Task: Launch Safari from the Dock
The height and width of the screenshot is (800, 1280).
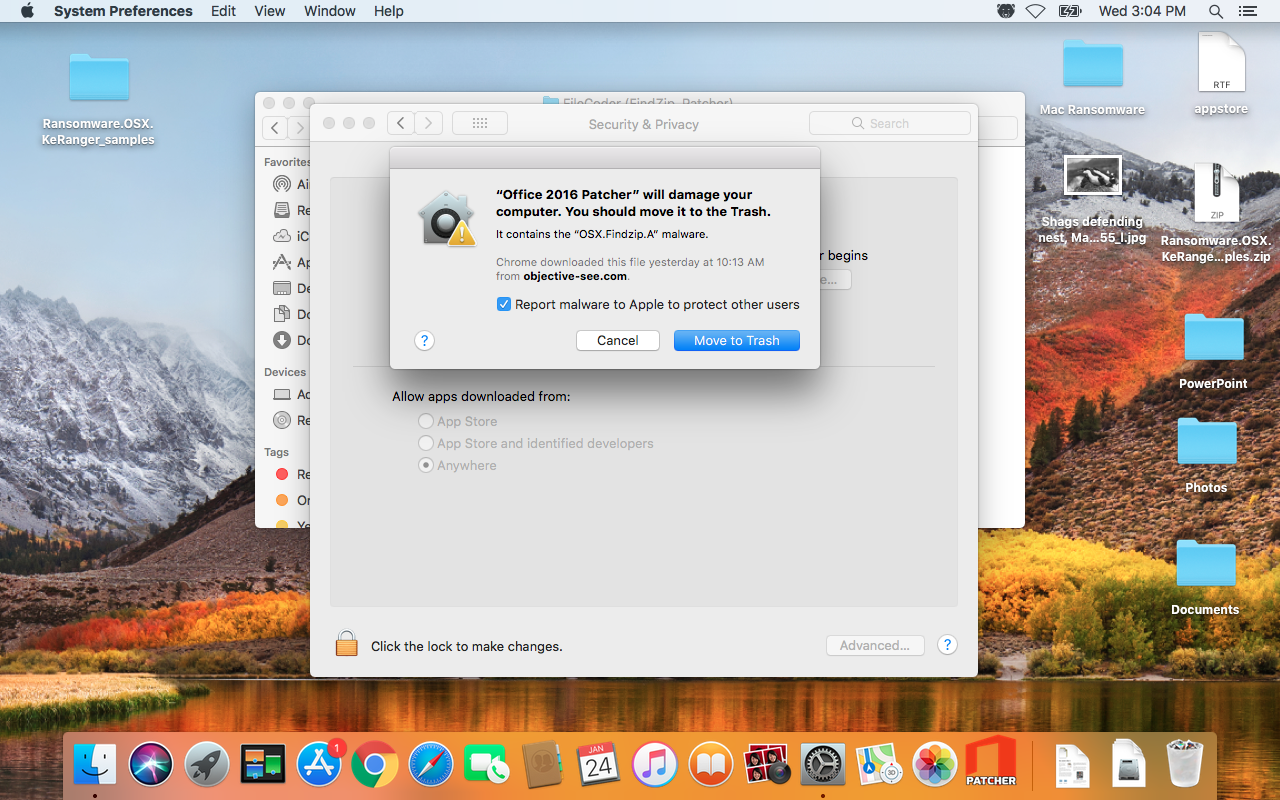Action: [431, 765]
